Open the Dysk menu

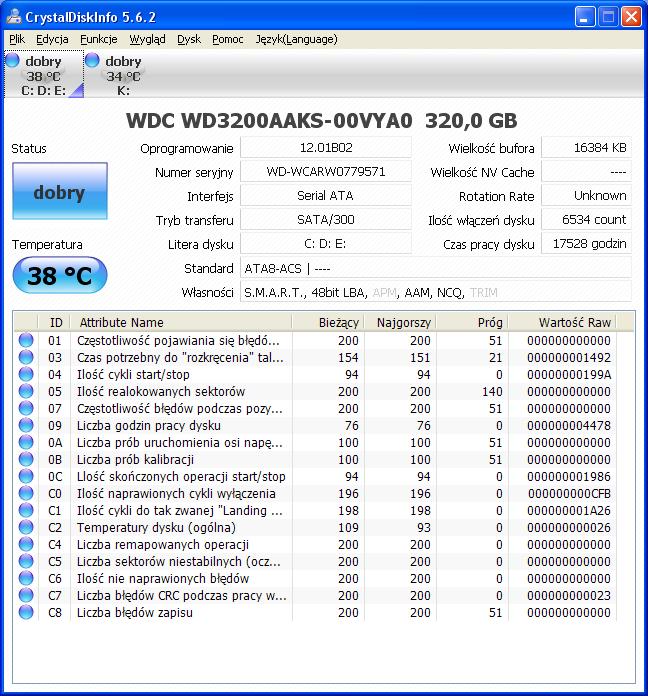tap(189, 40)
